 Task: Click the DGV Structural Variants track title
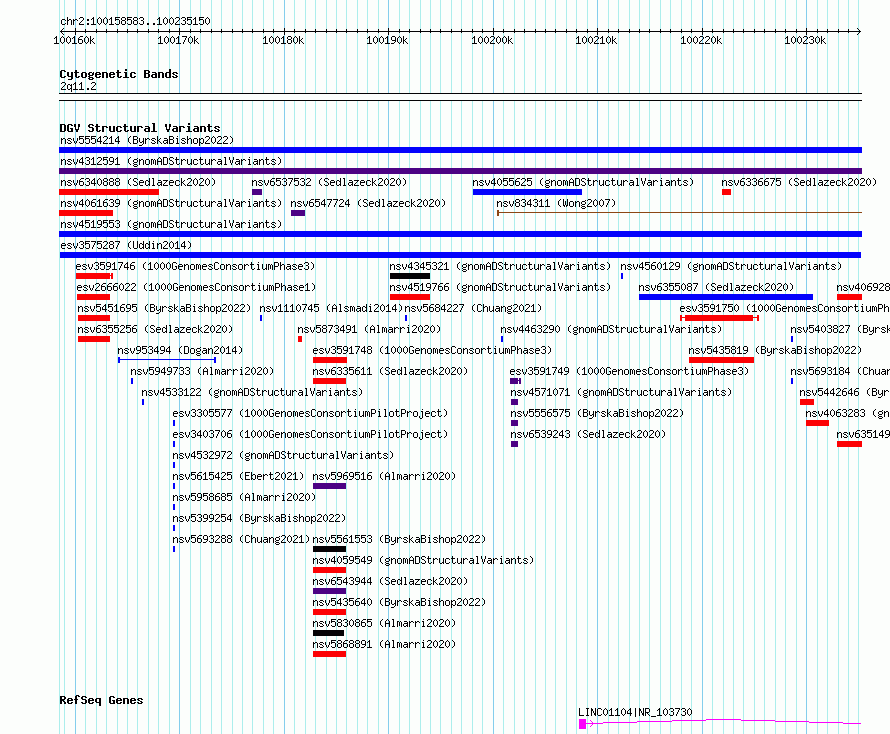[140, 128]
